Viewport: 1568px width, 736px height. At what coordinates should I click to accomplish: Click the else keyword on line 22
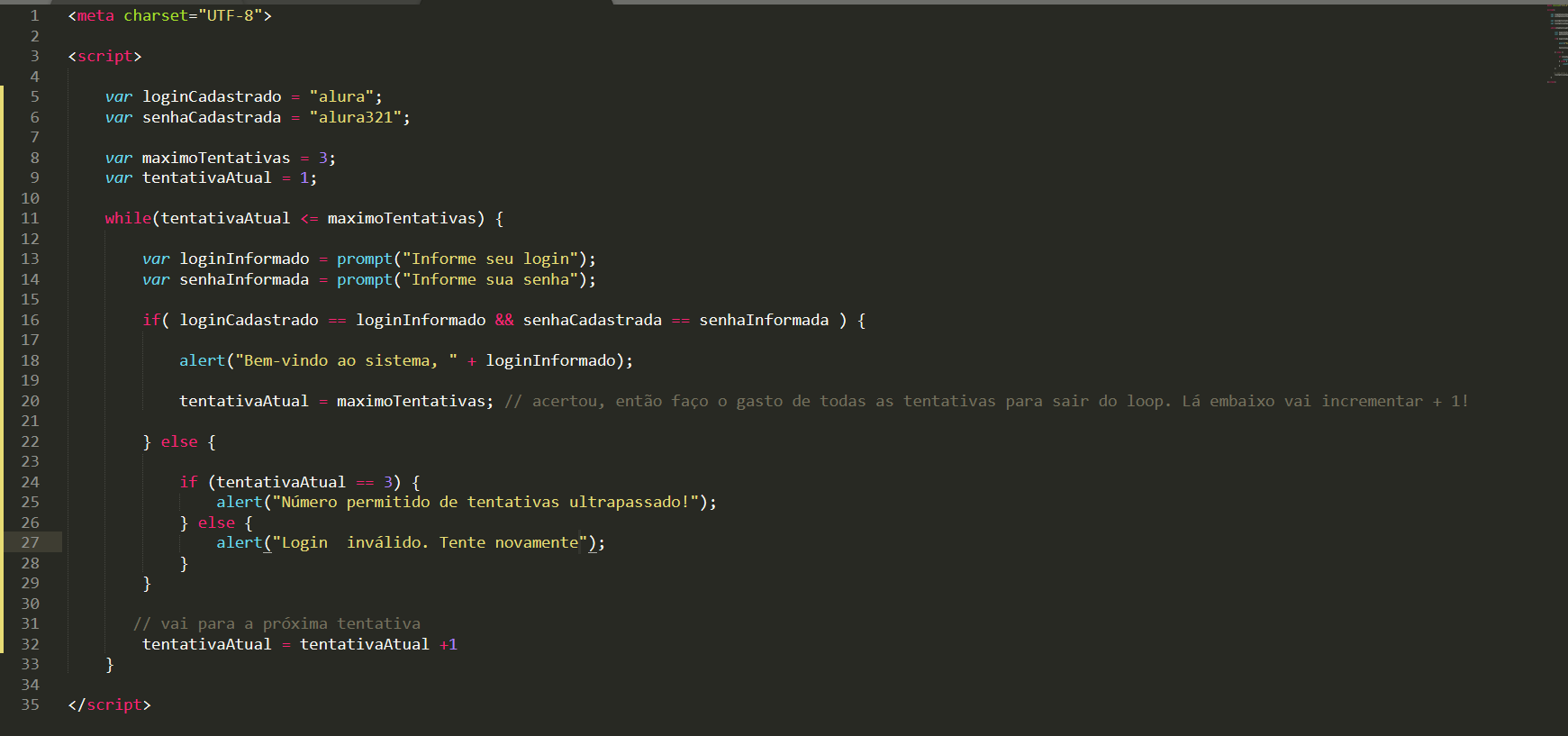[179, 441]
